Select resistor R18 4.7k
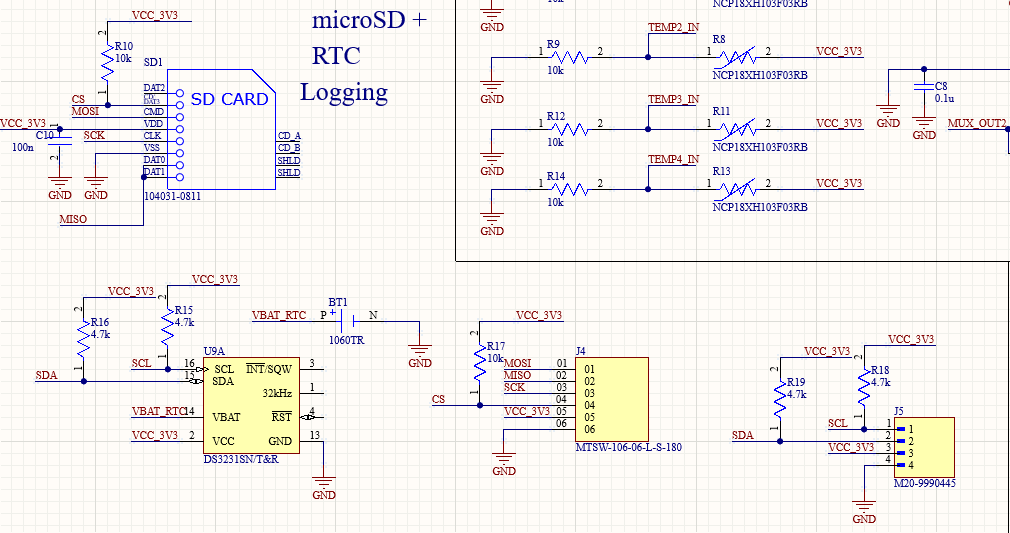The image size is (1010, 533). coord(864,387)
